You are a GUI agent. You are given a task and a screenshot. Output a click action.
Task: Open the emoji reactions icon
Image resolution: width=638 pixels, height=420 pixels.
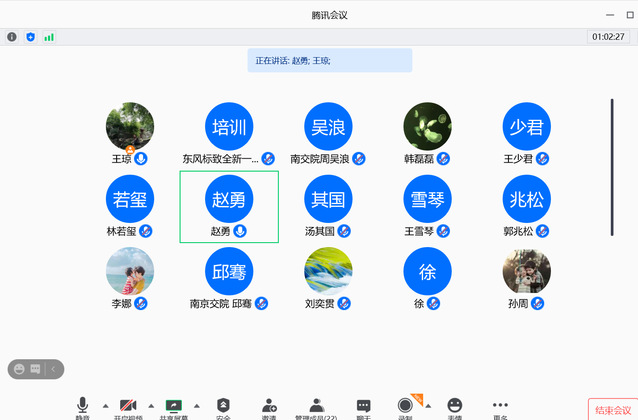click(x=455, y=407)
